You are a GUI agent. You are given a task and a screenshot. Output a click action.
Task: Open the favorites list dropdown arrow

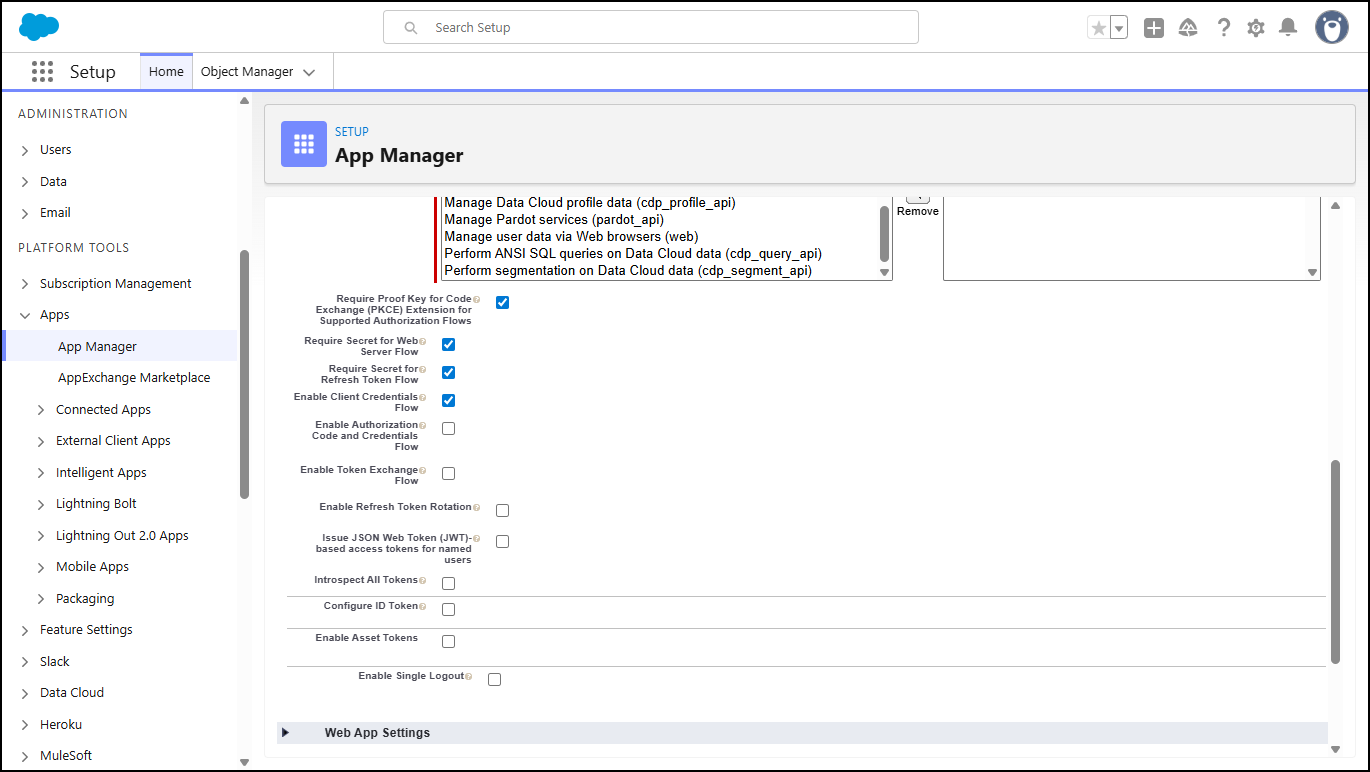[1119, 28]
